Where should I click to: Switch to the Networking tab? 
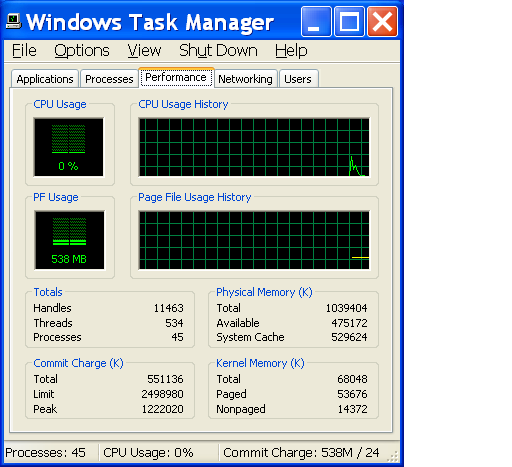pyautogui.click(x=245, y=79)
